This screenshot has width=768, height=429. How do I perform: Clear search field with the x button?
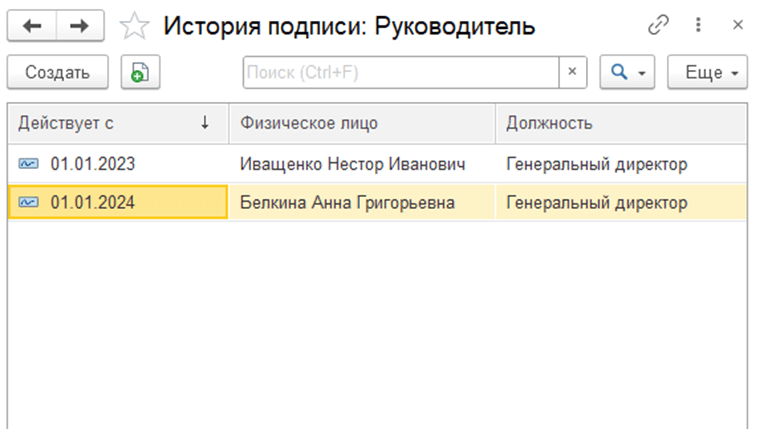[x=572, y=73]
